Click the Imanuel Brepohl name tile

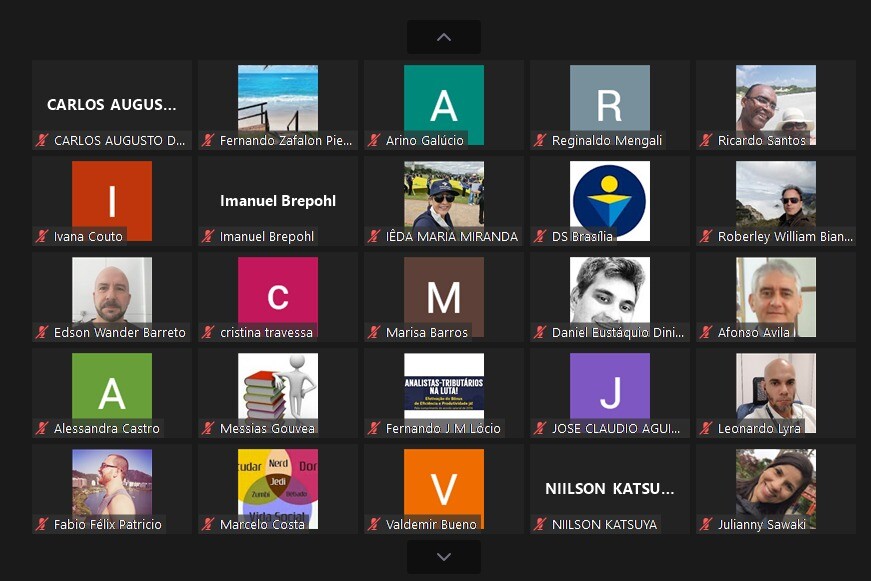[277, 201]
